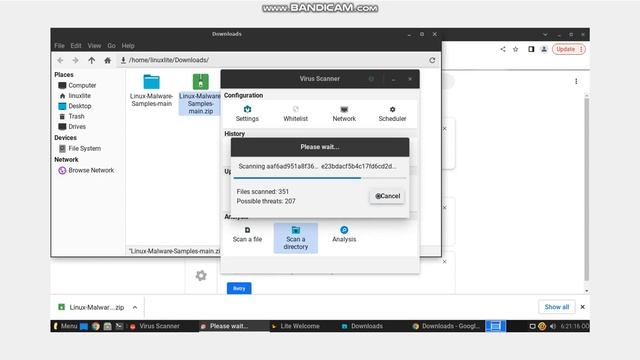This screenshot has width=640, height=360.
Task: Select Browse Network
Action: point(86,170)
